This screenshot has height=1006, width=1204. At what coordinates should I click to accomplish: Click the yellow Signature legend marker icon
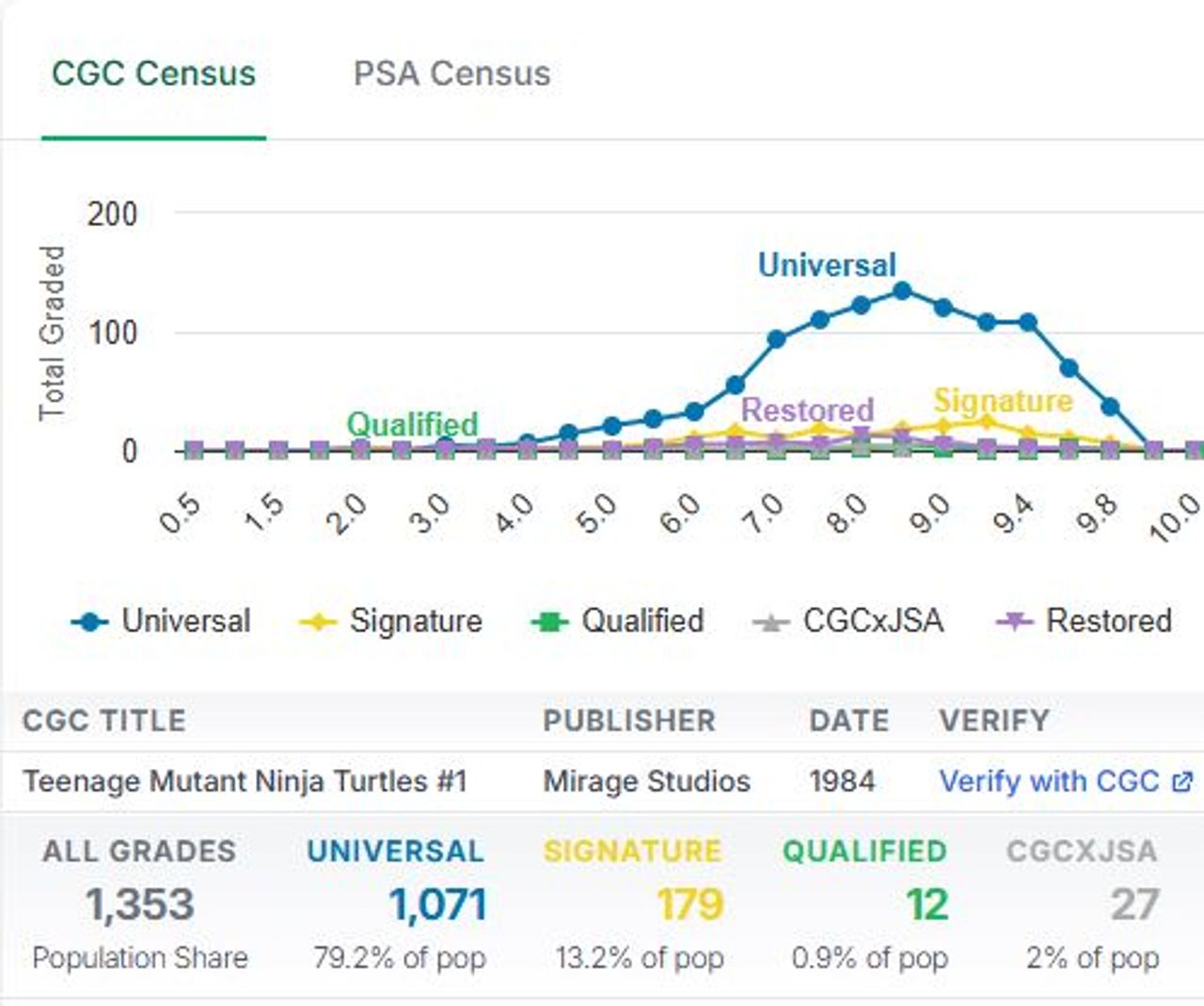point(318,622)
